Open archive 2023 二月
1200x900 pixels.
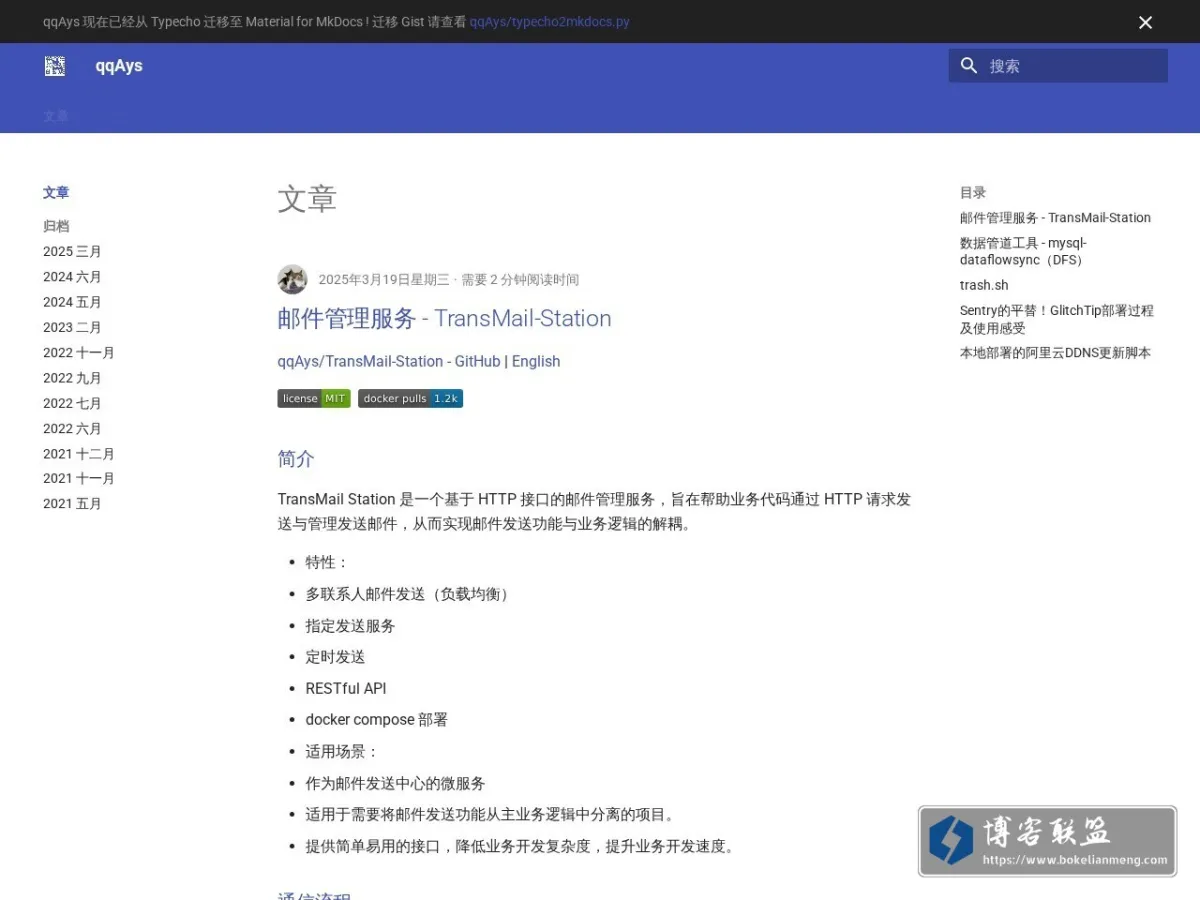pos(72,327)
